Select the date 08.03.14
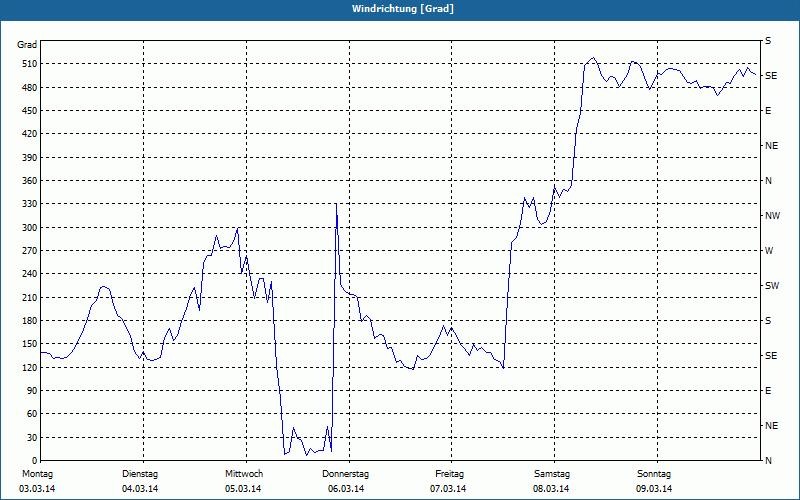The image size is (800, 500). (551, 489)
